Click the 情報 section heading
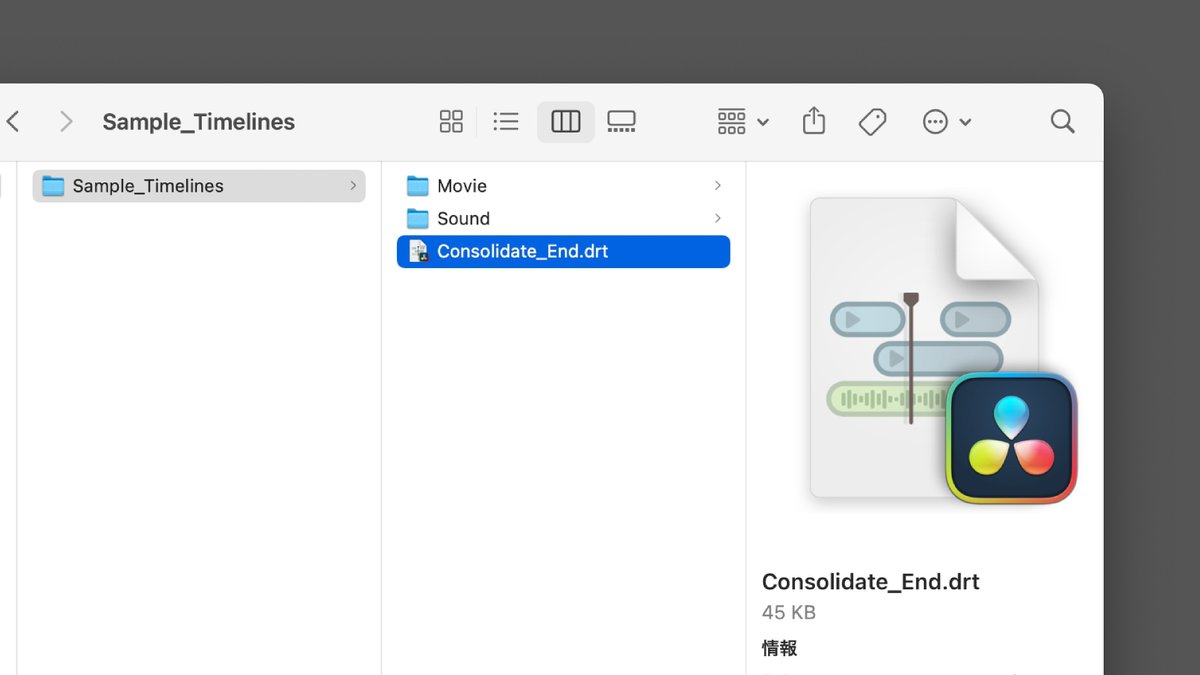Screen dimensions: 1200x675 click(779, 648)
